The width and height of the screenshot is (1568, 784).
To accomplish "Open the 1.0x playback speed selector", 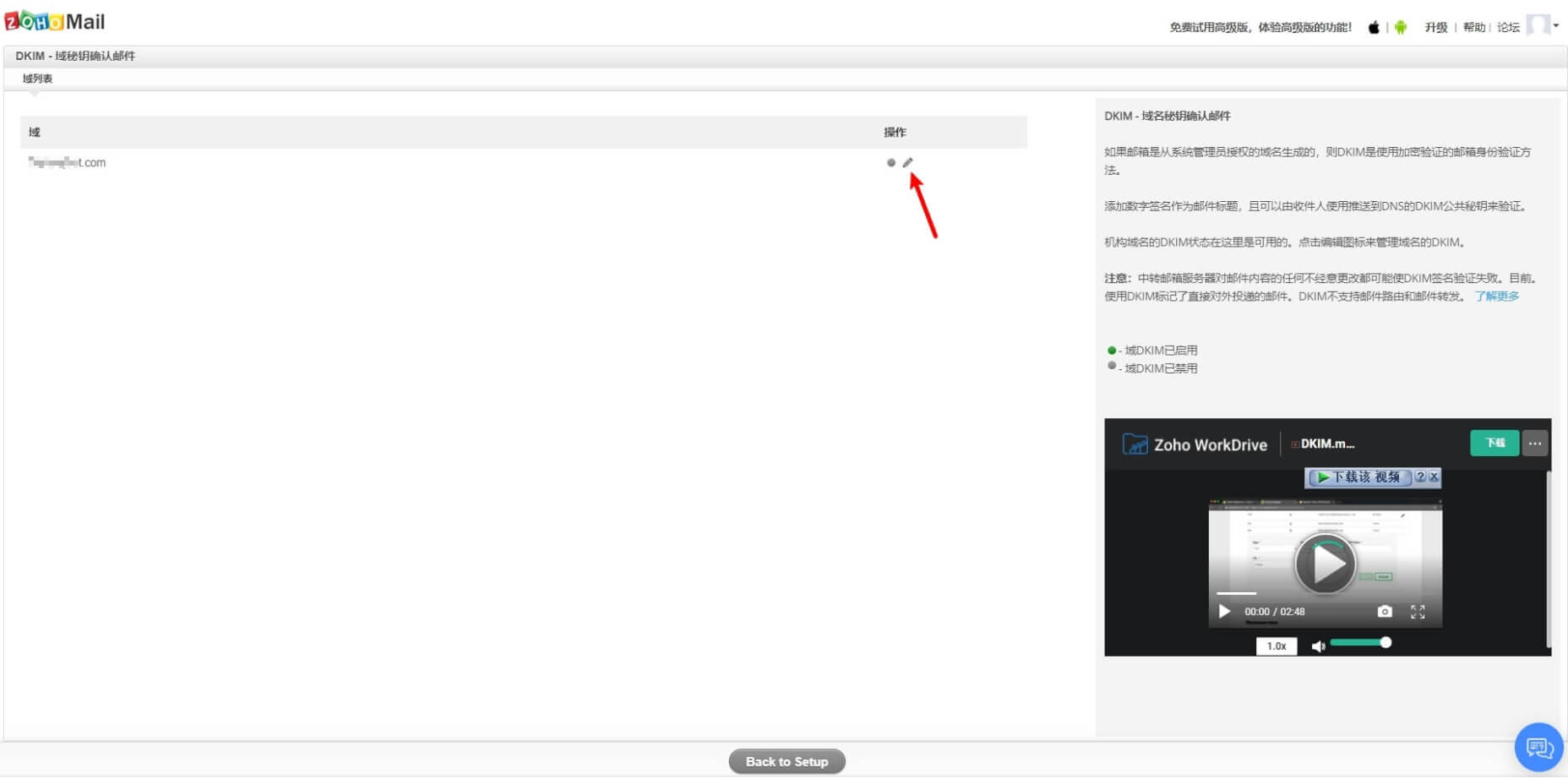I will [1276, 645].
